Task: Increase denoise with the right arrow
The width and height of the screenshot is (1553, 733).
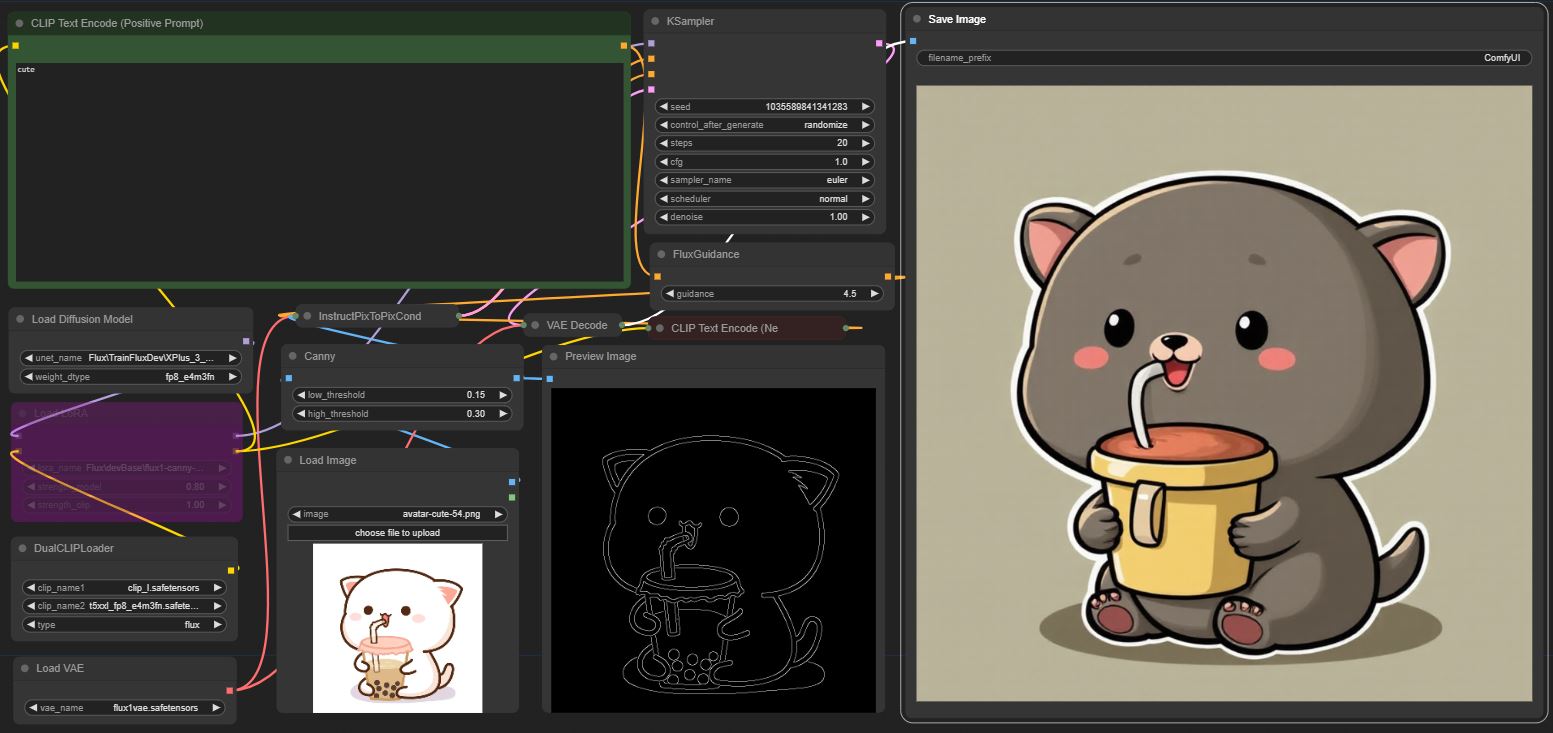Action: (x=866, y=217)
